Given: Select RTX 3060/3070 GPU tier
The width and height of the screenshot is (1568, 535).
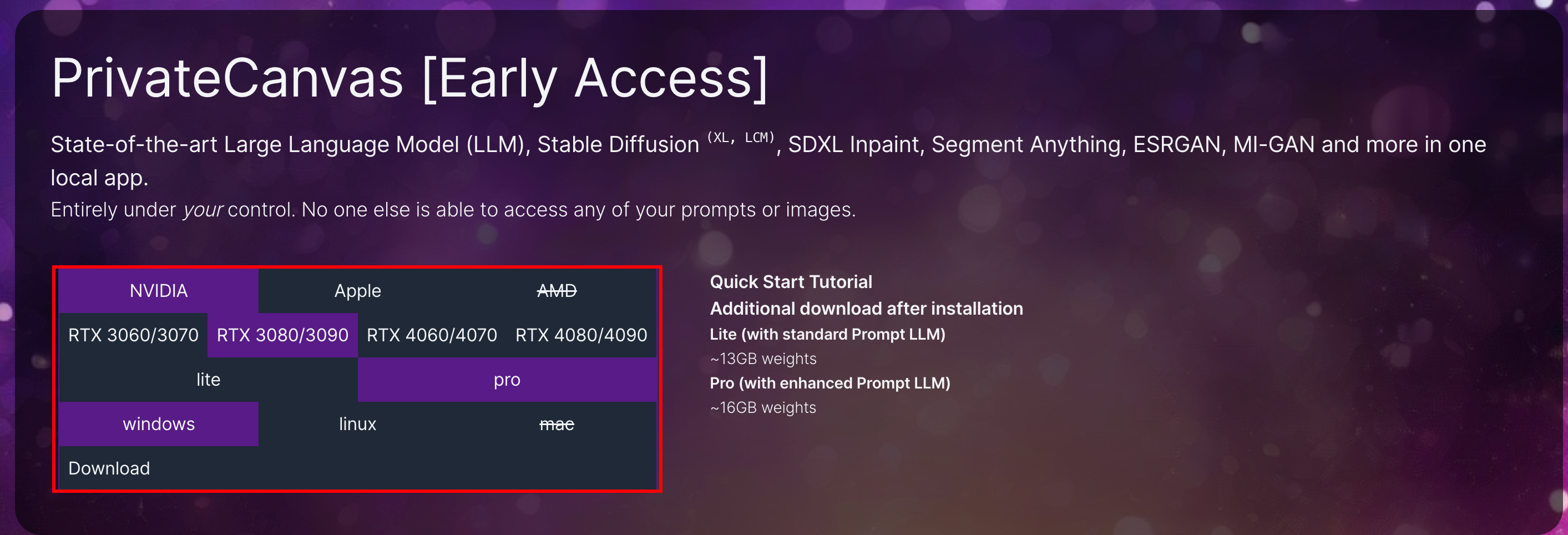Looking at the screenshot, I should point(133,335).
